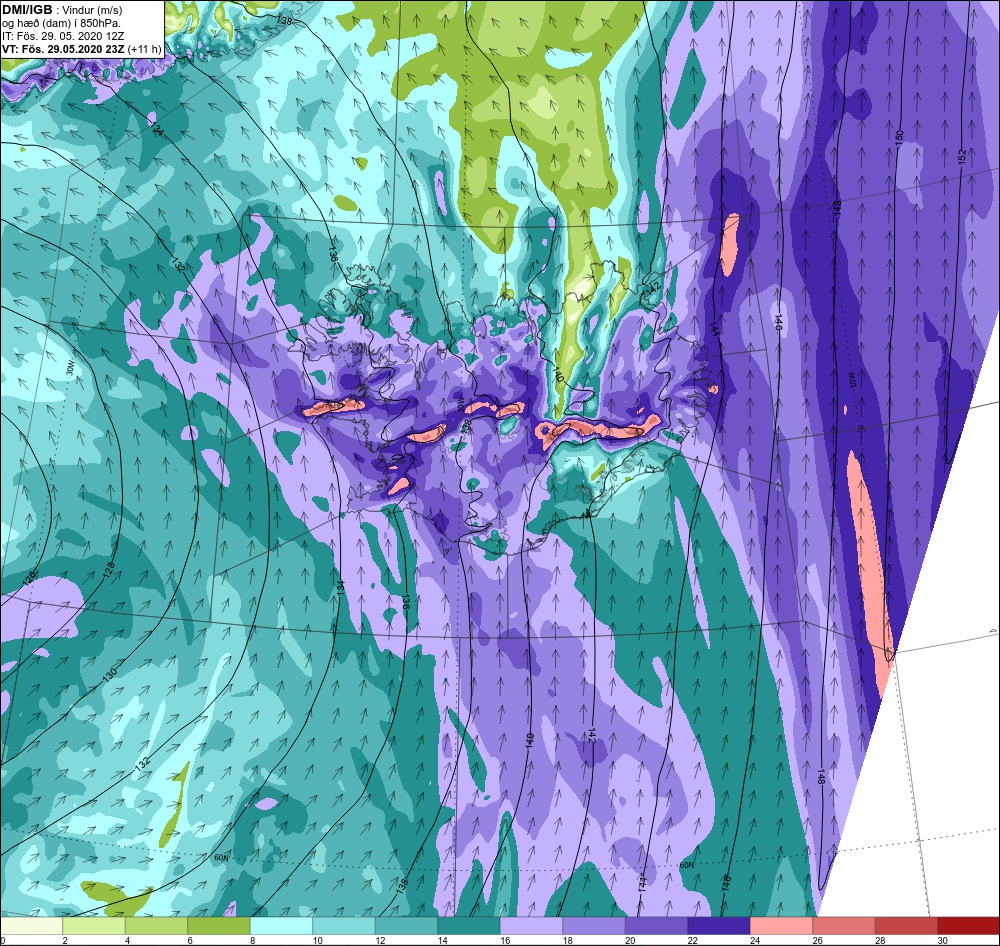The image size is (1000, 946).
Task: Choose the 28–30 m/s red legend swatch
Action: click(907, 925)
